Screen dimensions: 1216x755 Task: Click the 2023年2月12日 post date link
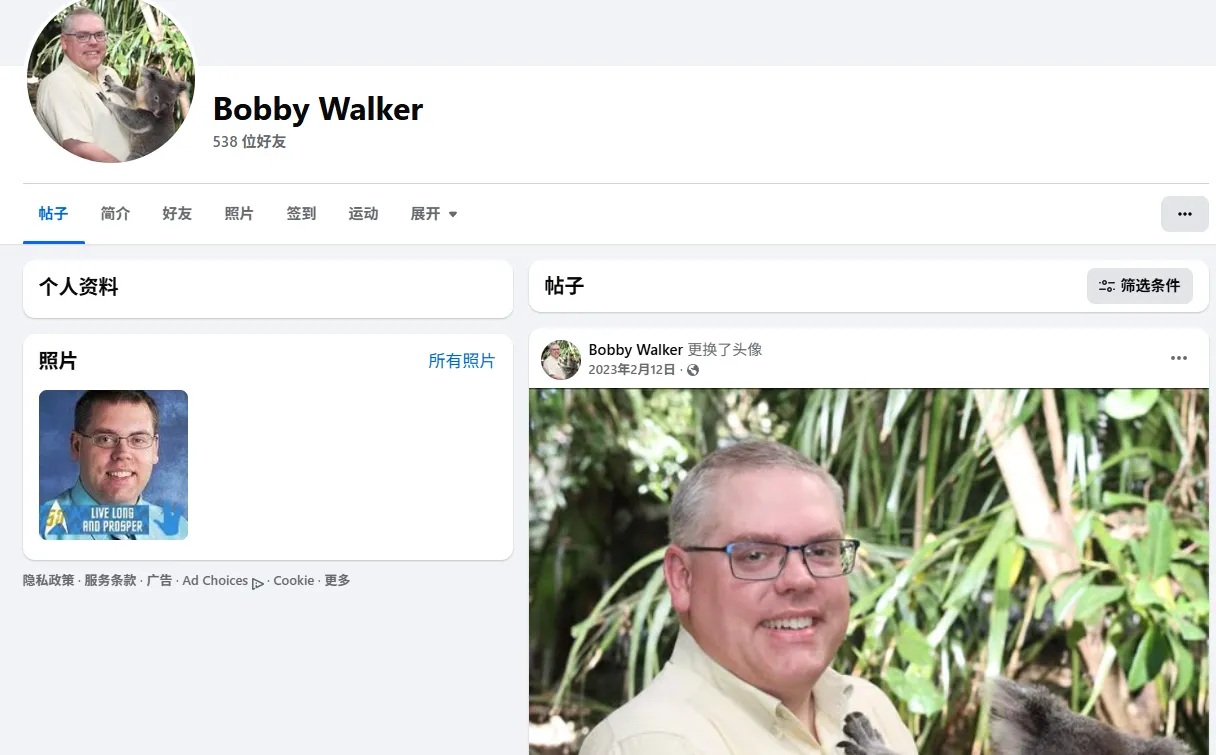click(632, 370)
